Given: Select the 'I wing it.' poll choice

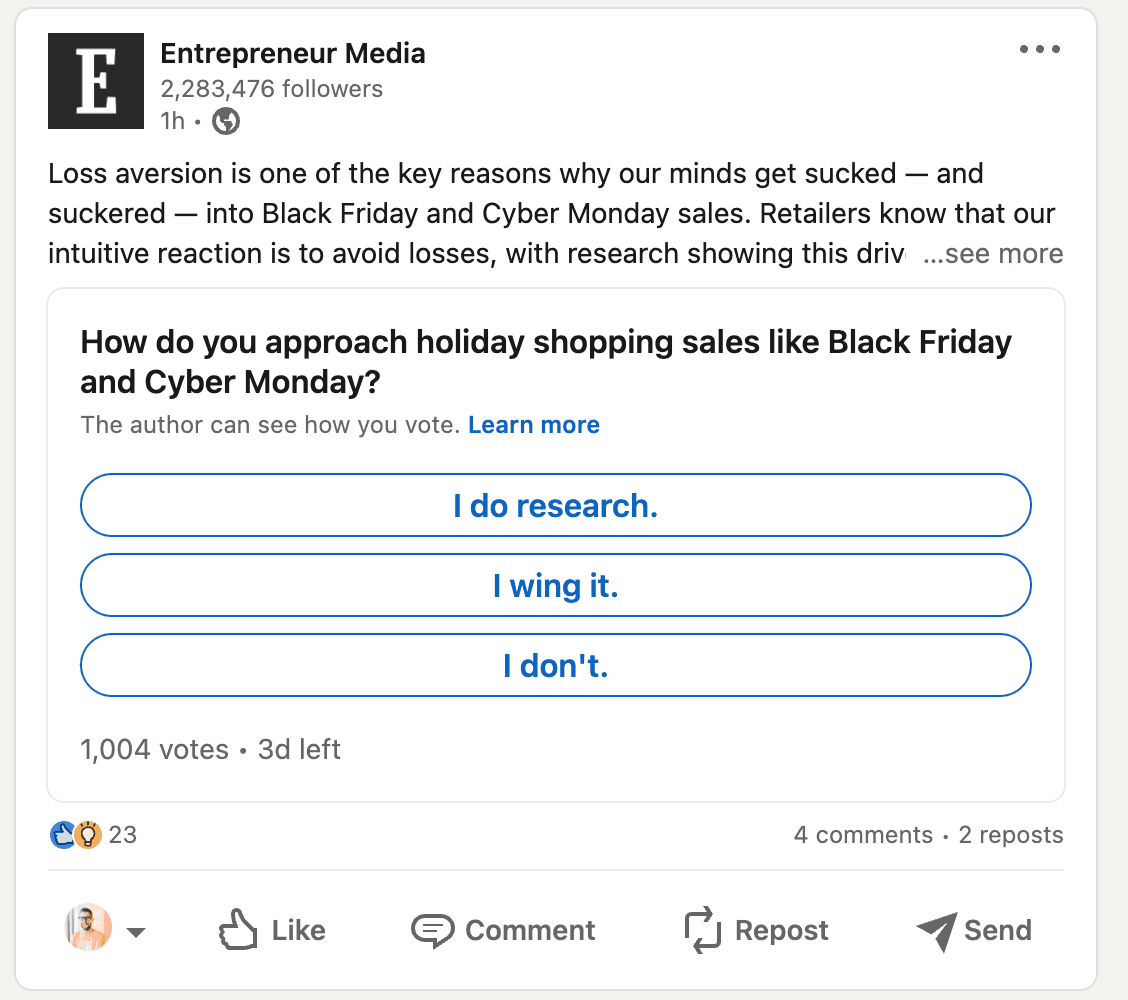Looking at the screenshot, I should click(555, 585).
